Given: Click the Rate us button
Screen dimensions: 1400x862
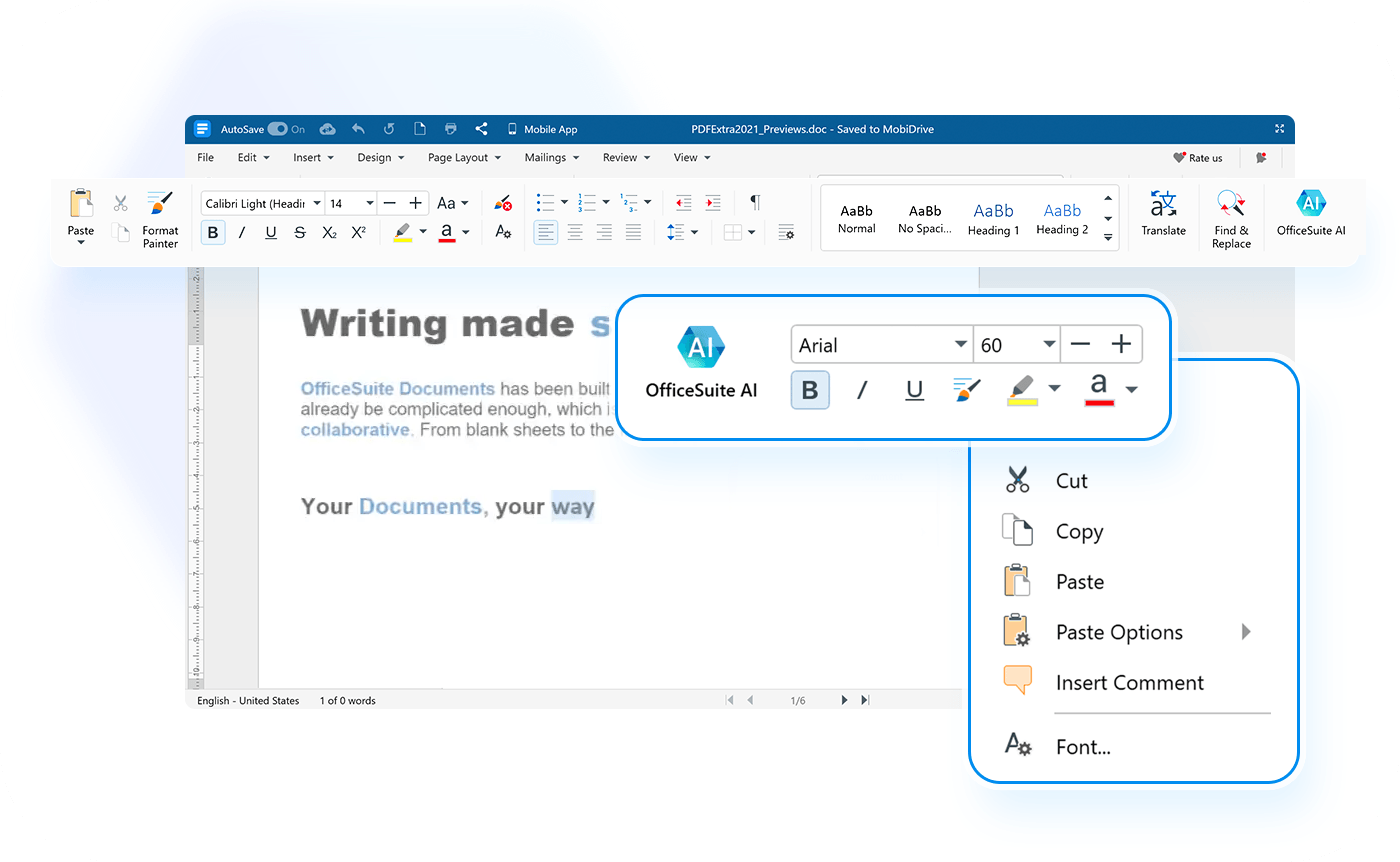Looking at the screenshot, I should pyautogui.click(x=1199, y=157).
